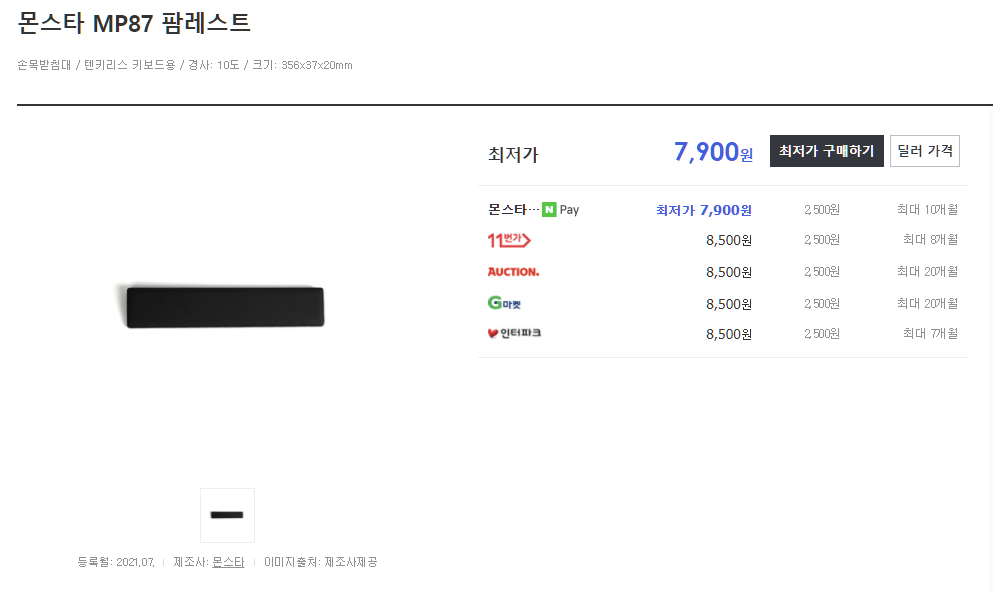Click the product title 몬스타 MP87 팜레스트
This screenshot has height=592, width=993.
(134, 23)
